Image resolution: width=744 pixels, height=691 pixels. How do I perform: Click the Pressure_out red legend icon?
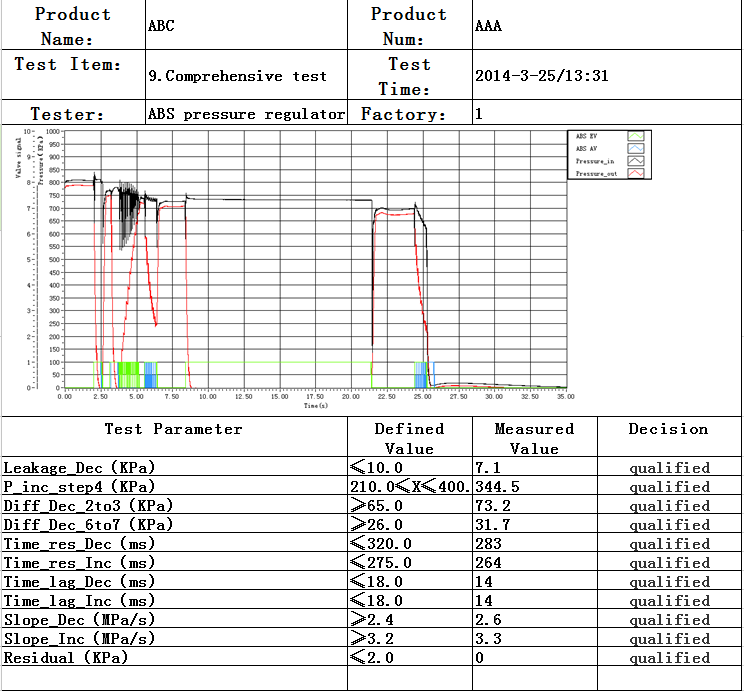point(635,174)
